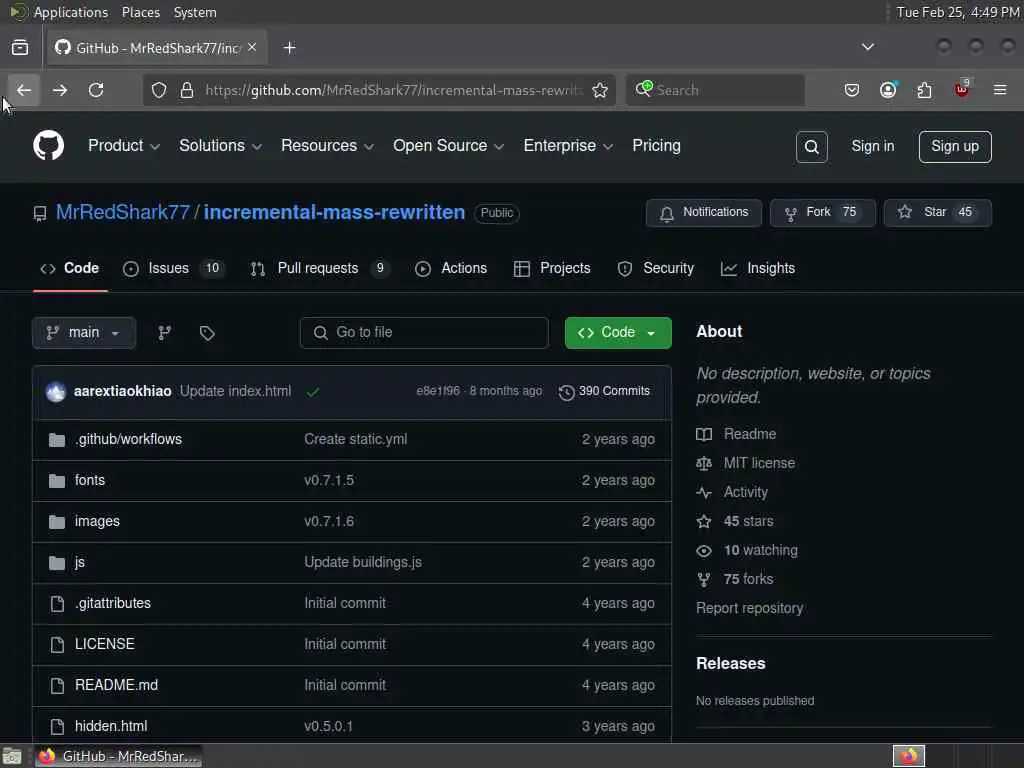The height and width of the screenshot is (768, 1024).
Task: Click the URL address bar
Action: (x=392, y=90)
